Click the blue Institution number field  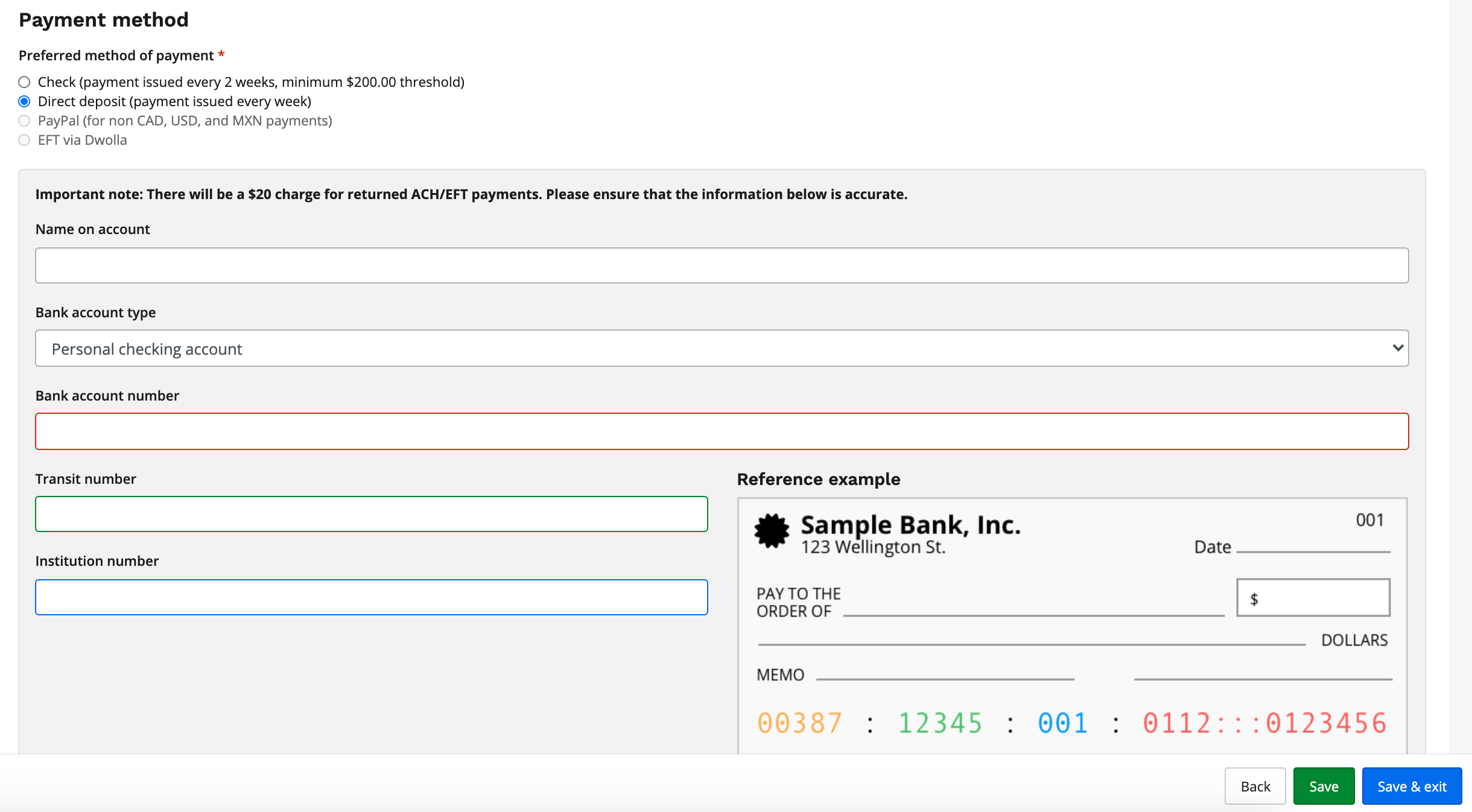[x=371, y=597]
